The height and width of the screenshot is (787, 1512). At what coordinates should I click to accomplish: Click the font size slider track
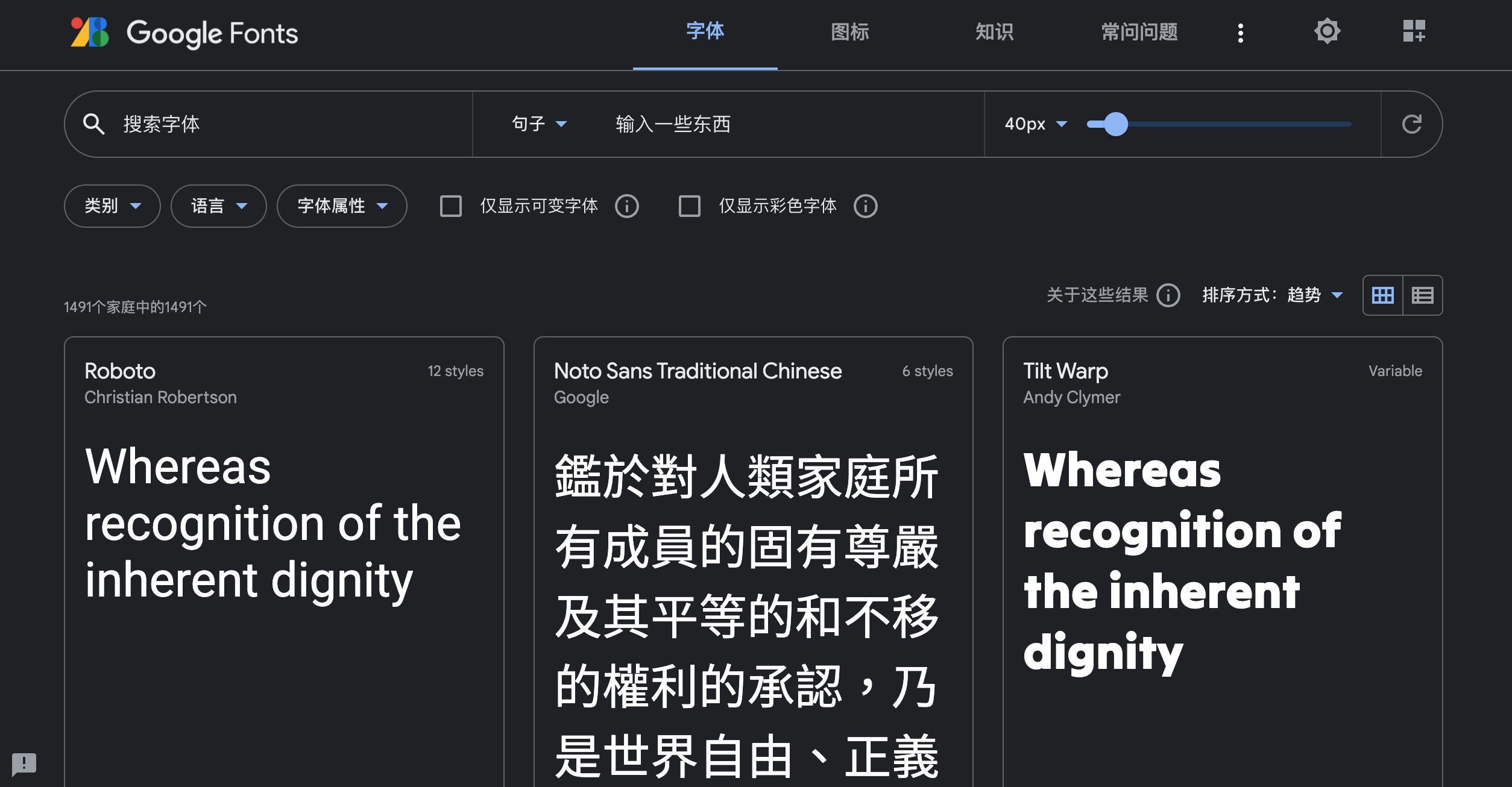click(1219, 124)
